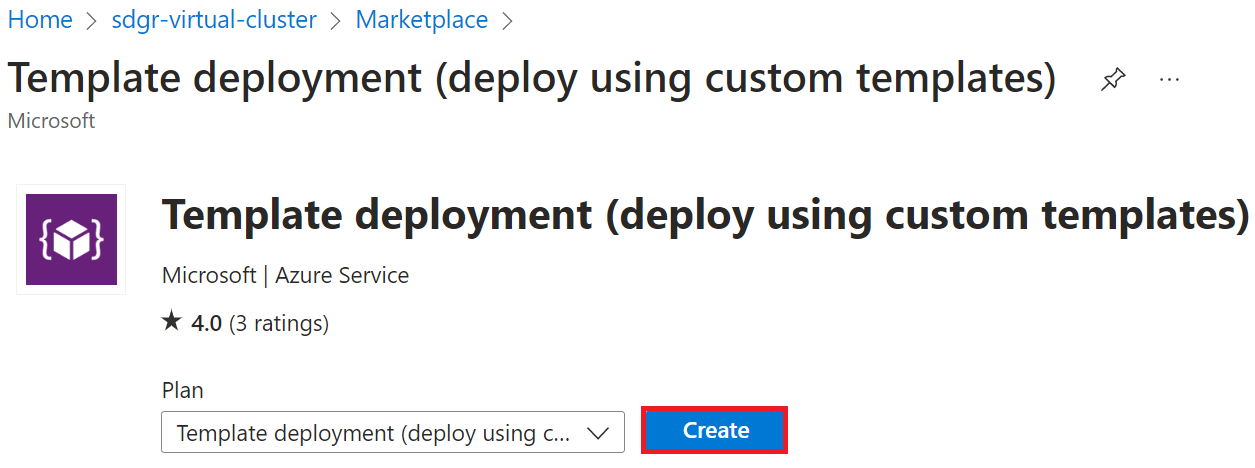Go to the Home breadcrumb

[40, 20]
